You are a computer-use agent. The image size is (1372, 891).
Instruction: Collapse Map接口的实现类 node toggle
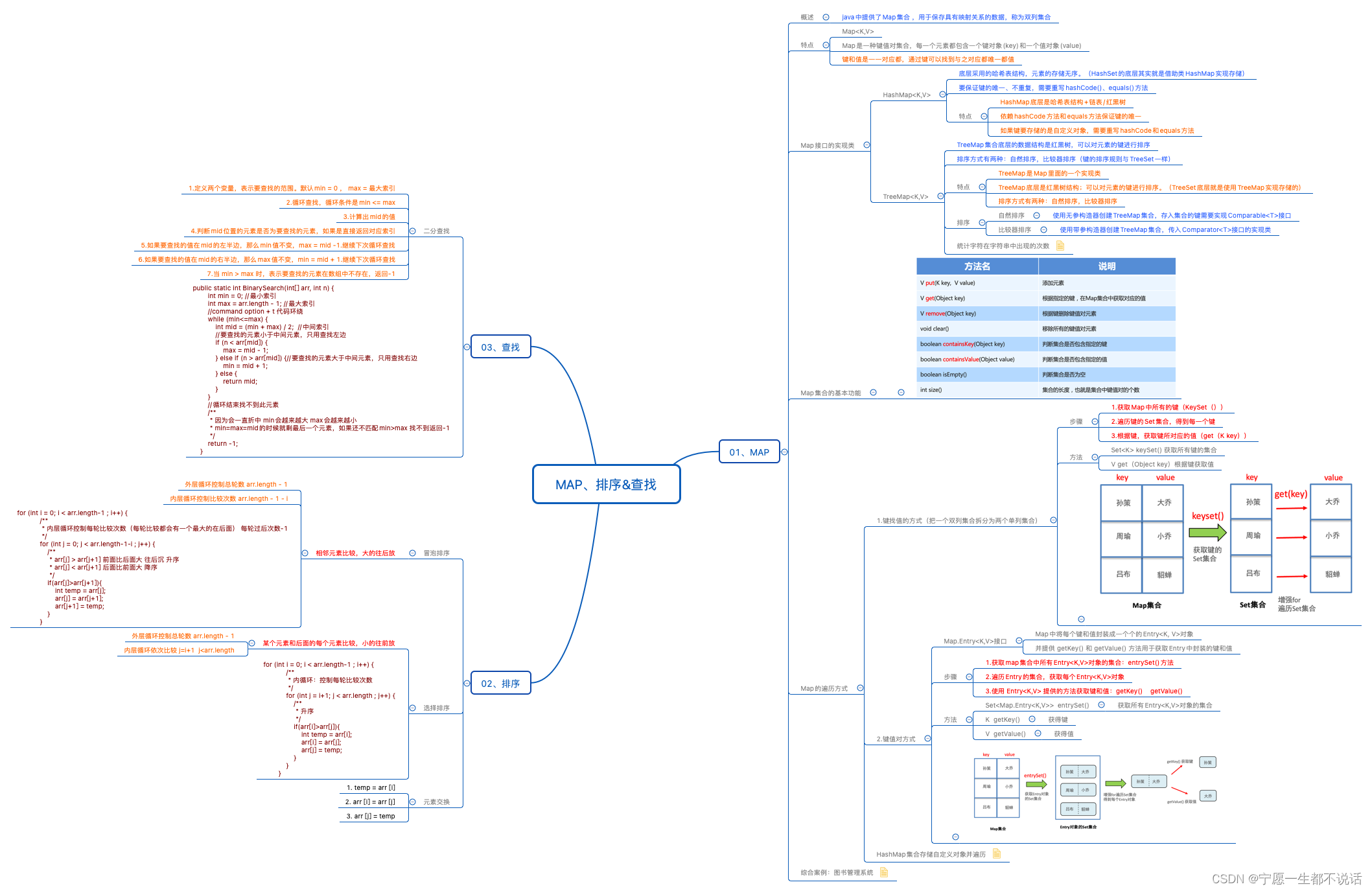pos(866,145)
